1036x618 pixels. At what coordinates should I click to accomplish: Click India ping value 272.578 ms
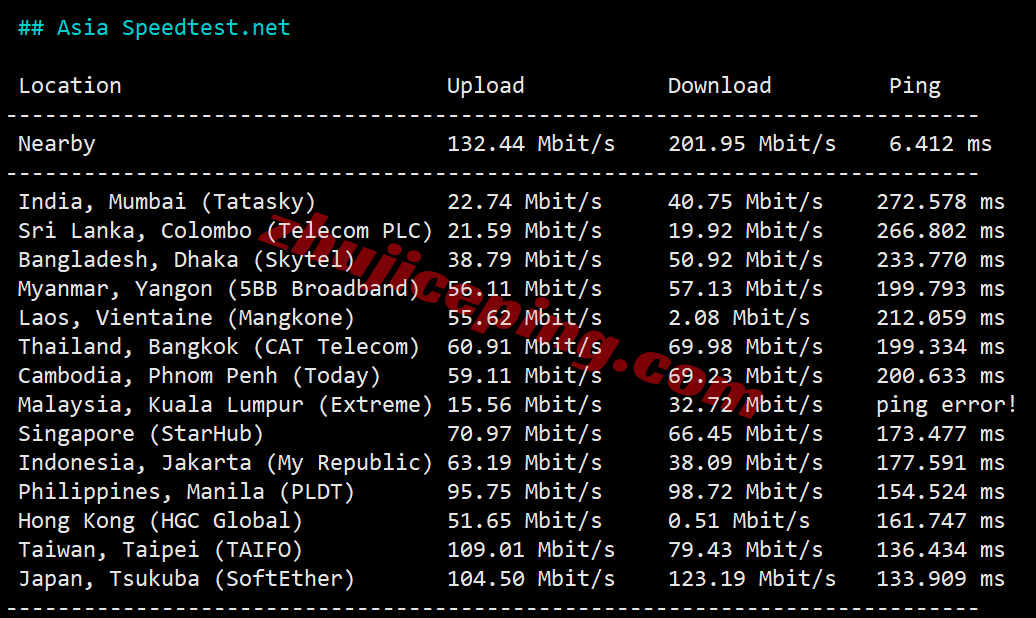tap(940, 202)
